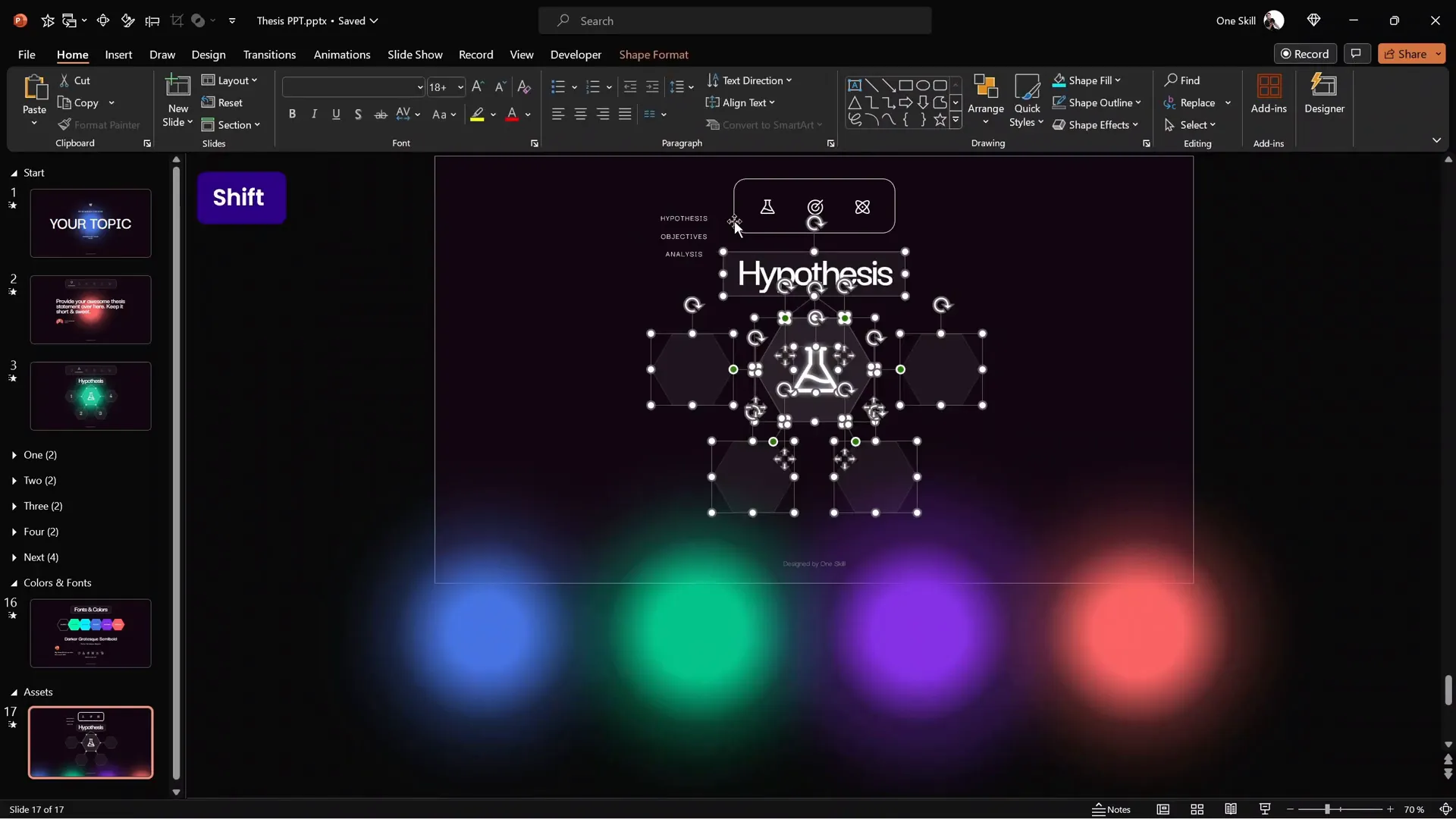The height and width of the screenshot is (819, 1456).
Task: Switch to Slide Sorter view
Action: tap(1197, 809)
